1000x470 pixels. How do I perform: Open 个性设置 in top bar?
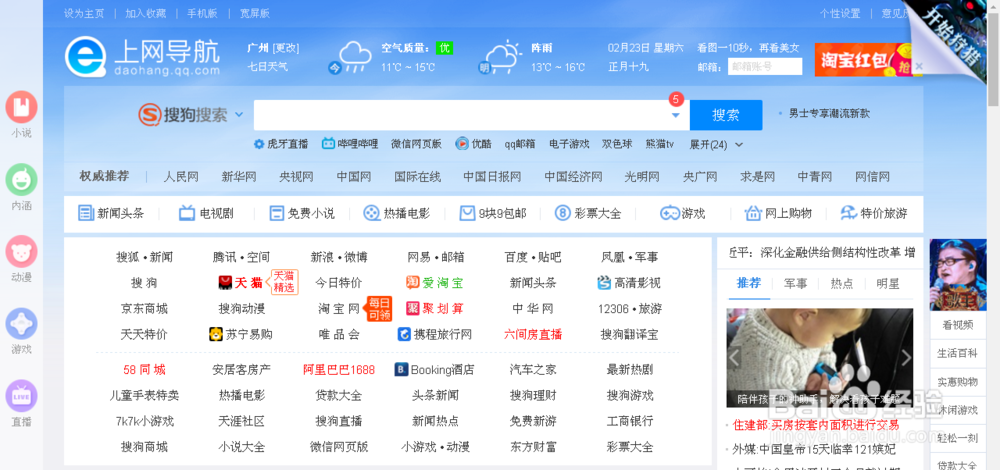click(x=840, y=13)
